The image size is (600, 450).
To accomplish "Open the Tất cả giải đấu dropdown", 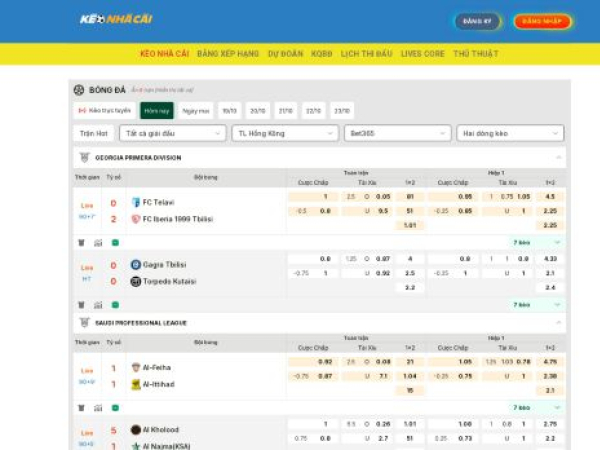I will click(172, 133).
